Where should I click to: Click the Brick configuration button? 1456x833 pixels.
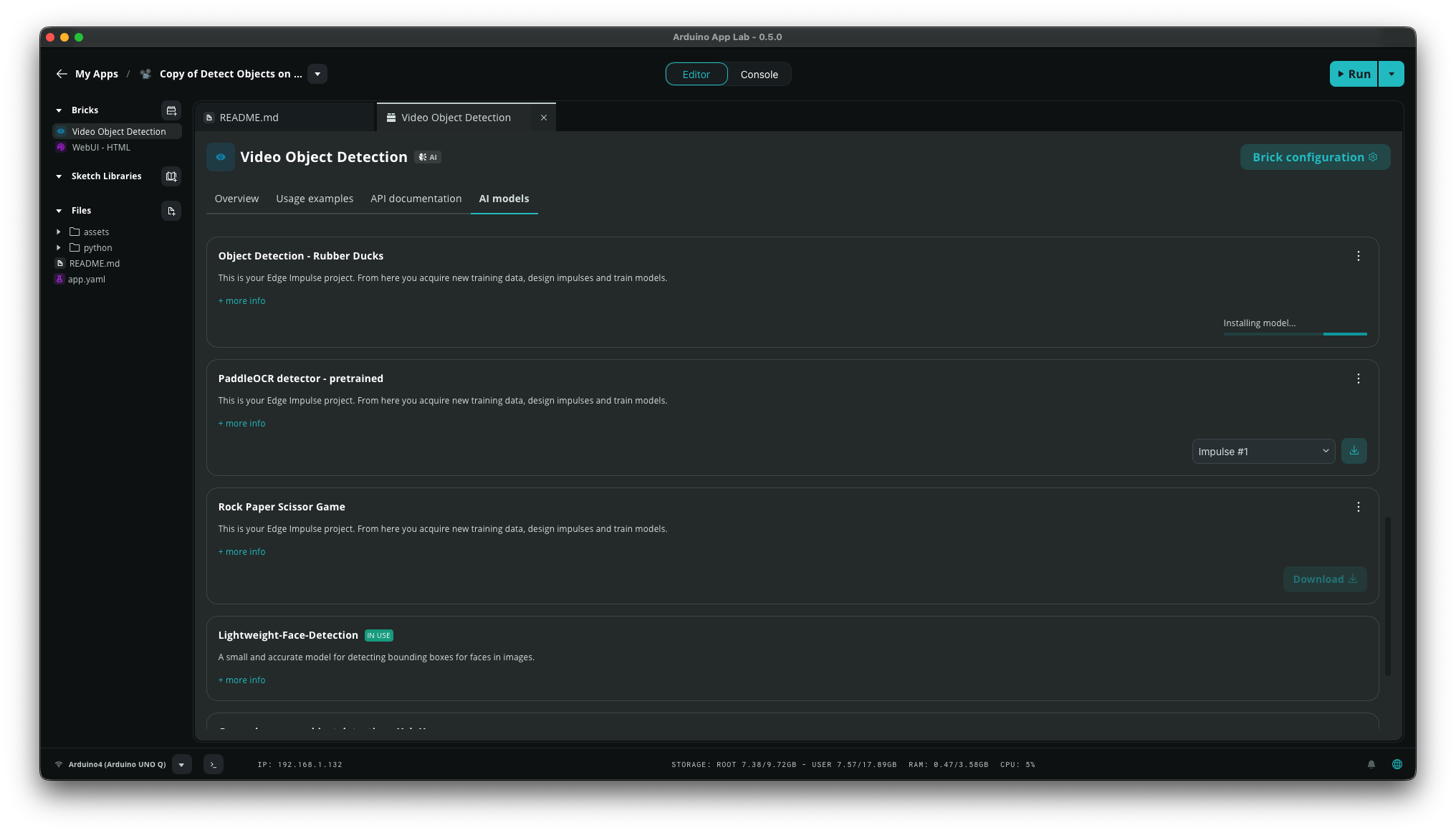click(1314, 157)
